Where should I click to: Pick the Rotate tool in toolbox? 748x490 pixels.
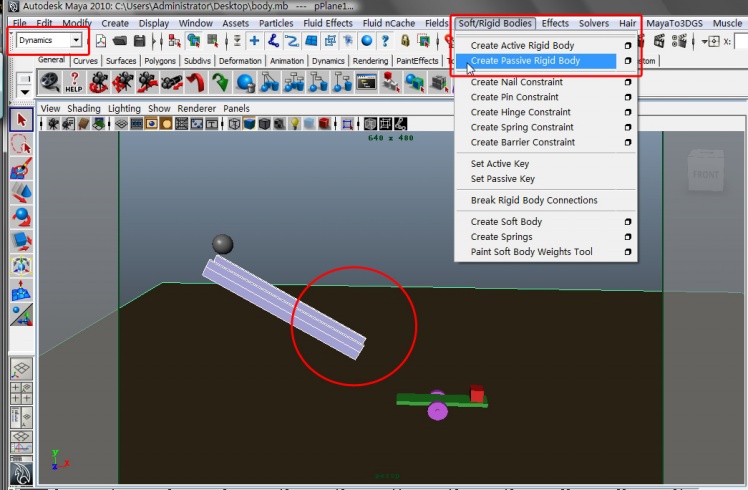pyautogui.click(x=21, y=217)
